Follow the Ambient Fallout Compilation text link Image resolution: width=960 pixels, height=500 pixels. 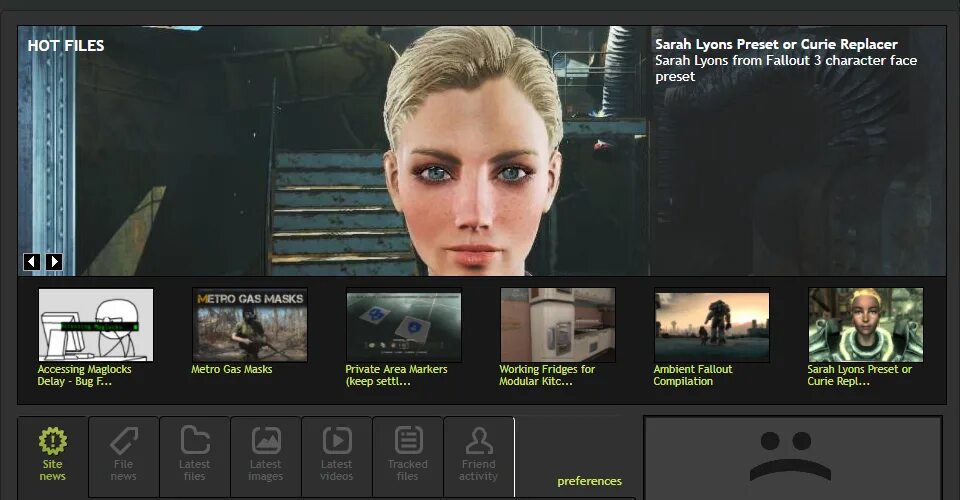(x=692, y=375)
